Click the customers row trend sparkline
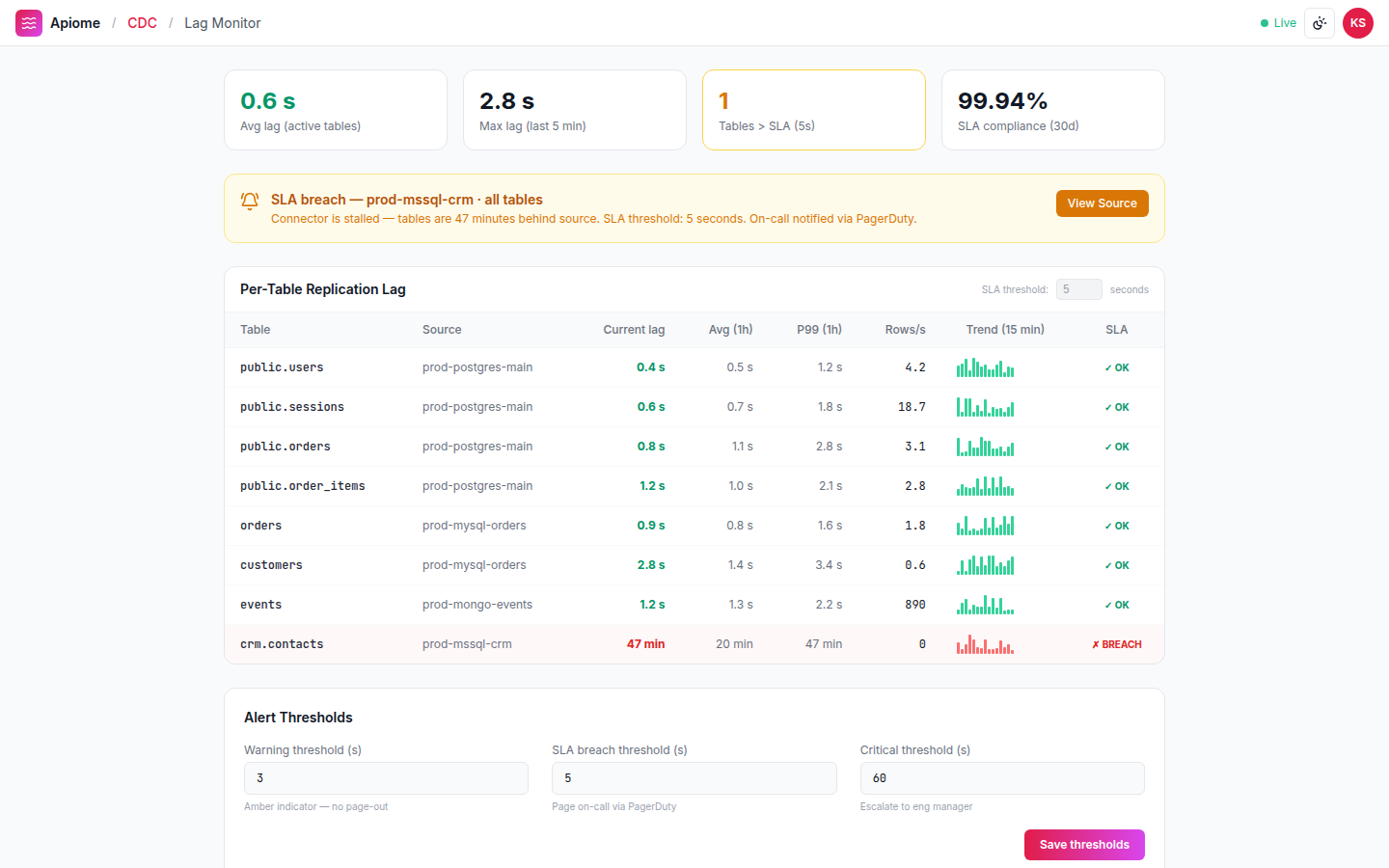Screen dimensions: 1389x868 tap(985, 565)
